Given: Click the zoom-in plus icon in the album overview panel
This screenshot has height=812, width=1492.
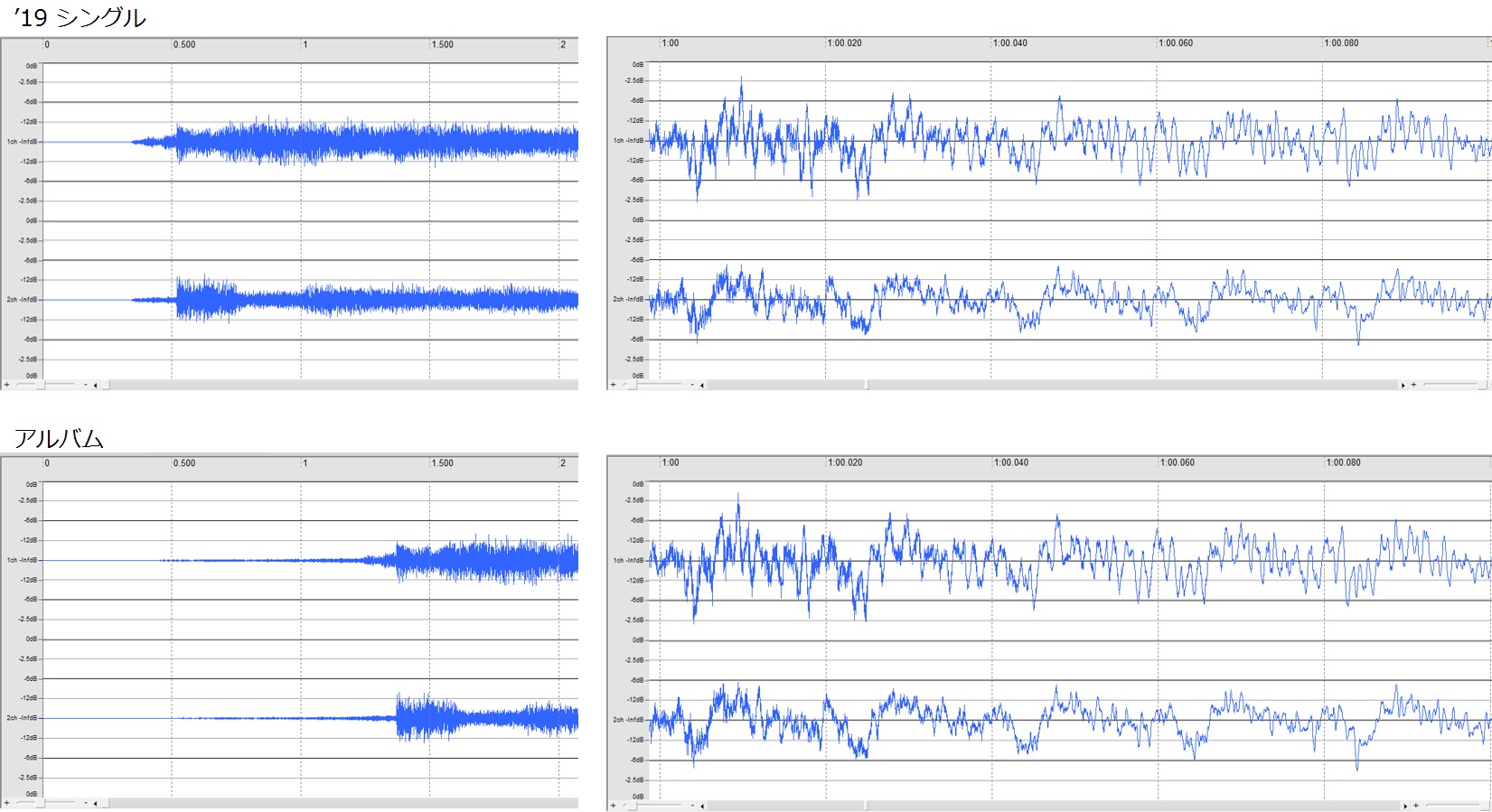Looking at the screenshot, I should (6, 802).
